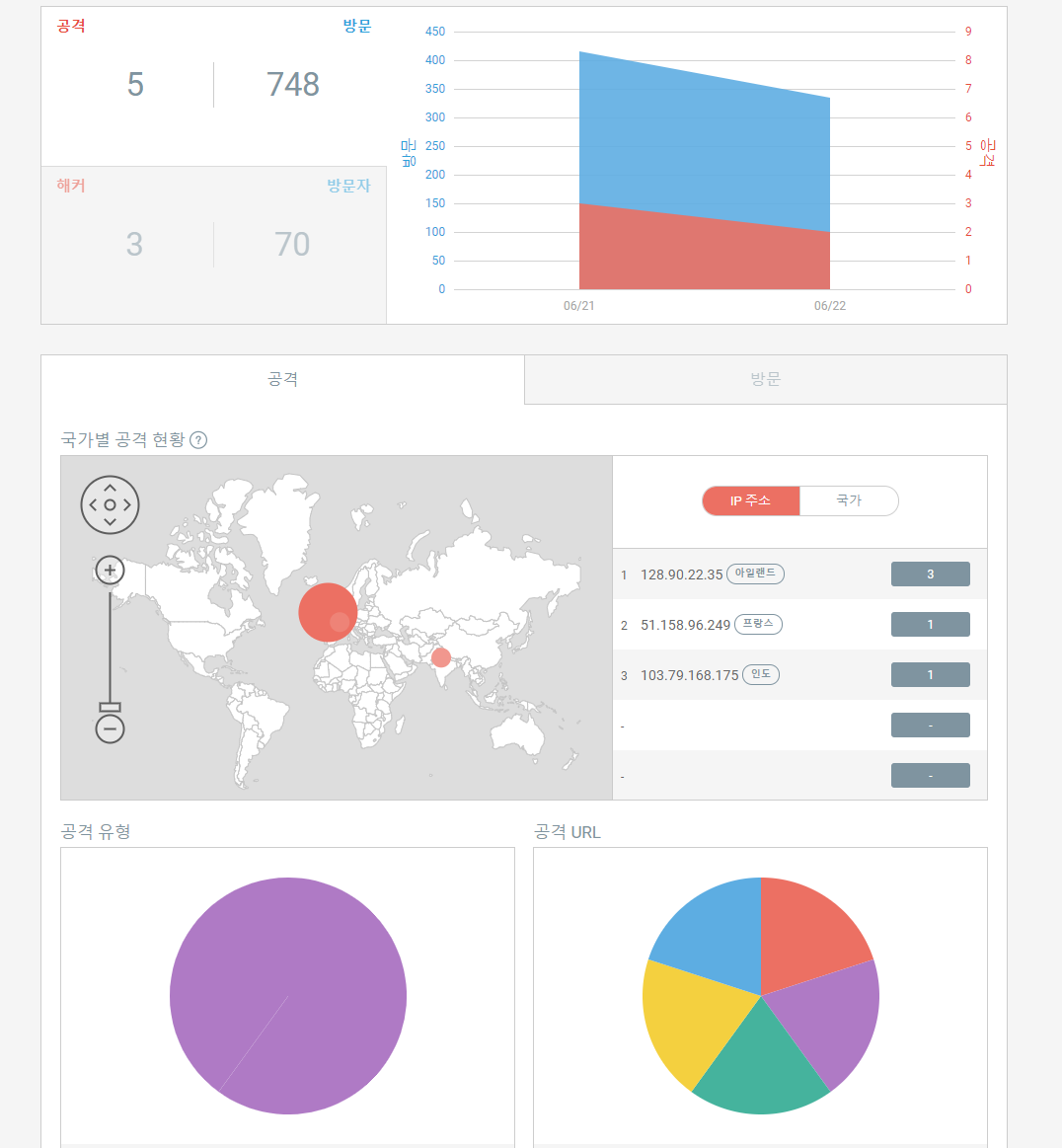Select the 해커 / 방문자 stats panel
Screen dimensions: 1062x1148
[x=213, y=244]
